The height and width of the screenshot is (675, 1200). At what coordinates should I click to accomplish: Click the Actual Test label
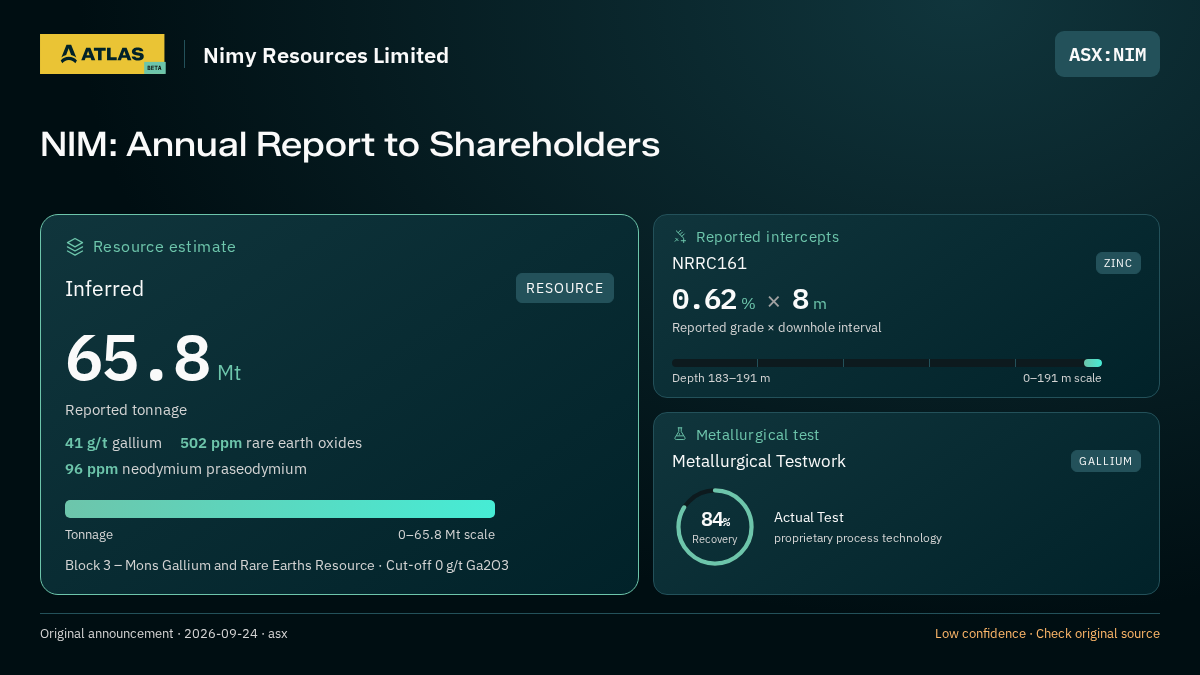809,518
